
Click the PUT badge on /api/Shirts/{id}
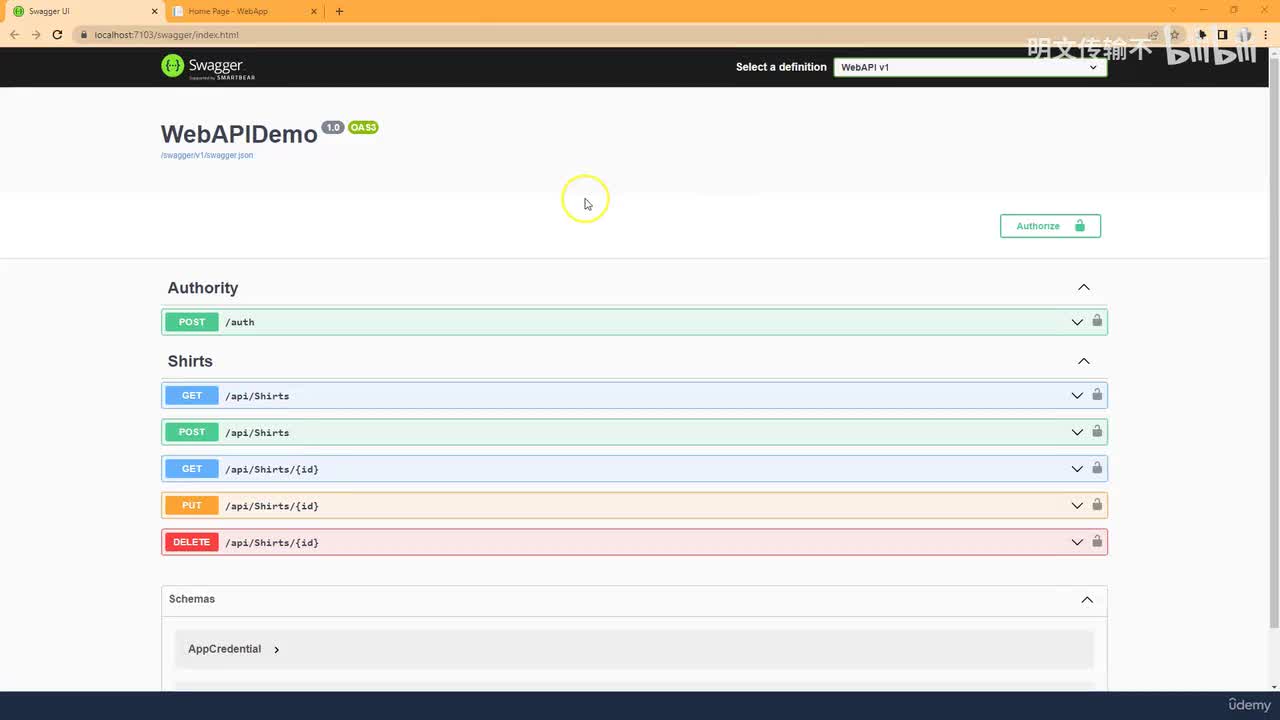192,505
